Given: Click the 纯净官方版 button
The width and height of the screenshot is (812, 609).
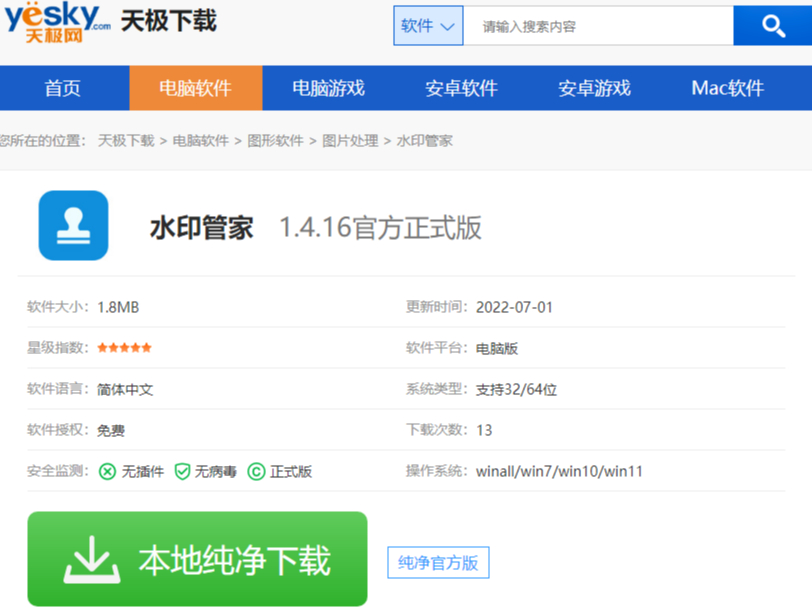Looking at the screenshot, I should (438, 562).
